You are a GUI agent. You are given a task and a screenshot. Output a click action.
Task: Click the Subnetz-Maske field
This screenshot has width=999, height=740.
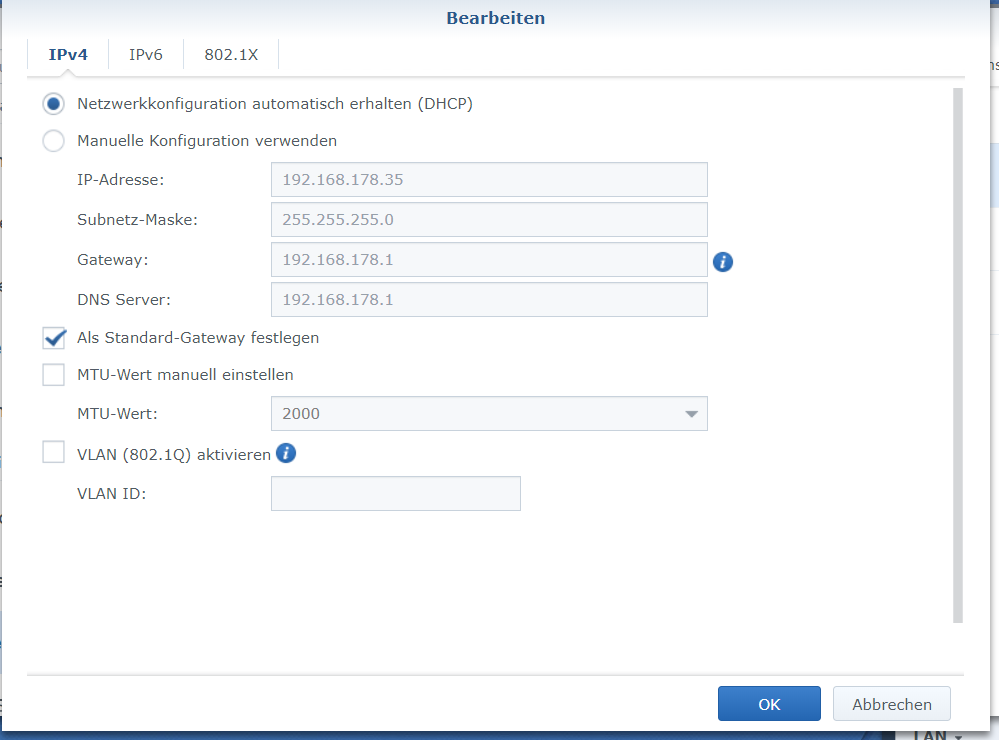[489, 220]
